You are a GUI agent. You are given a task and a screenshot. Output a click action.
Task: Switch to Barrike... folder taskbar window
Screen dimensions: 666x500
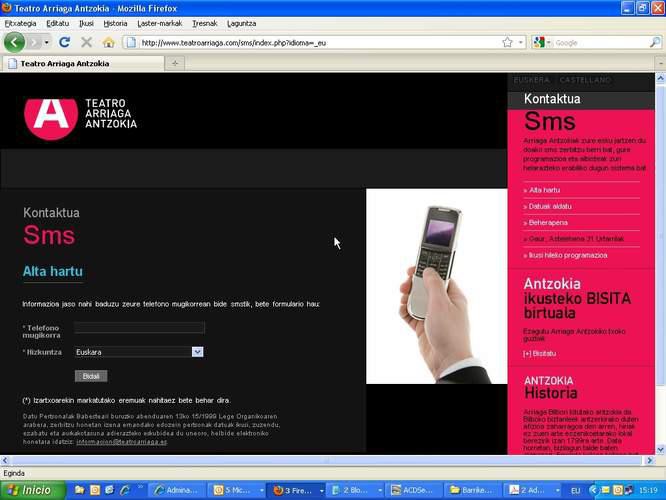coord(473,490)
